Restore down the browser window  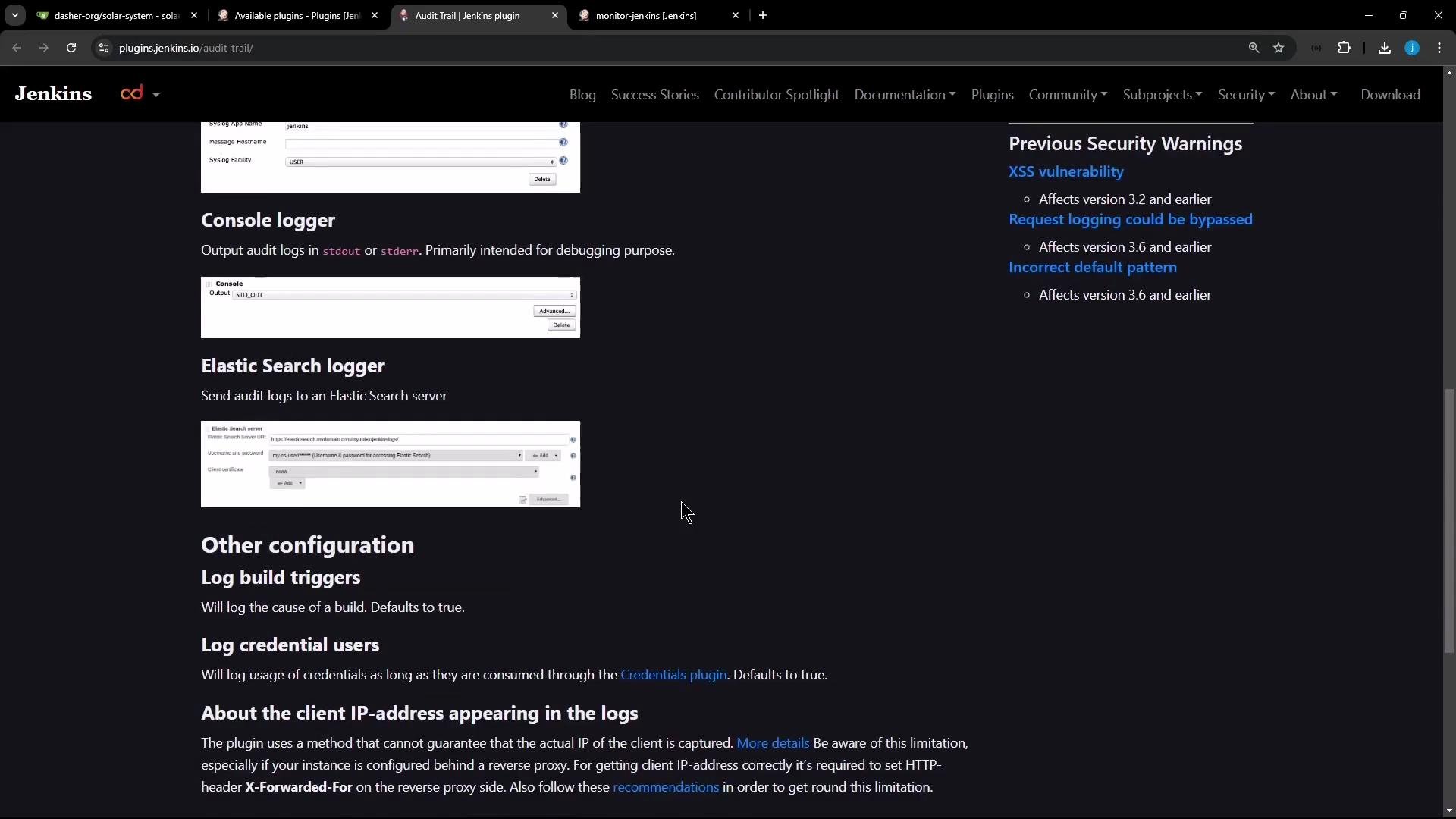tap(1404, 15)
